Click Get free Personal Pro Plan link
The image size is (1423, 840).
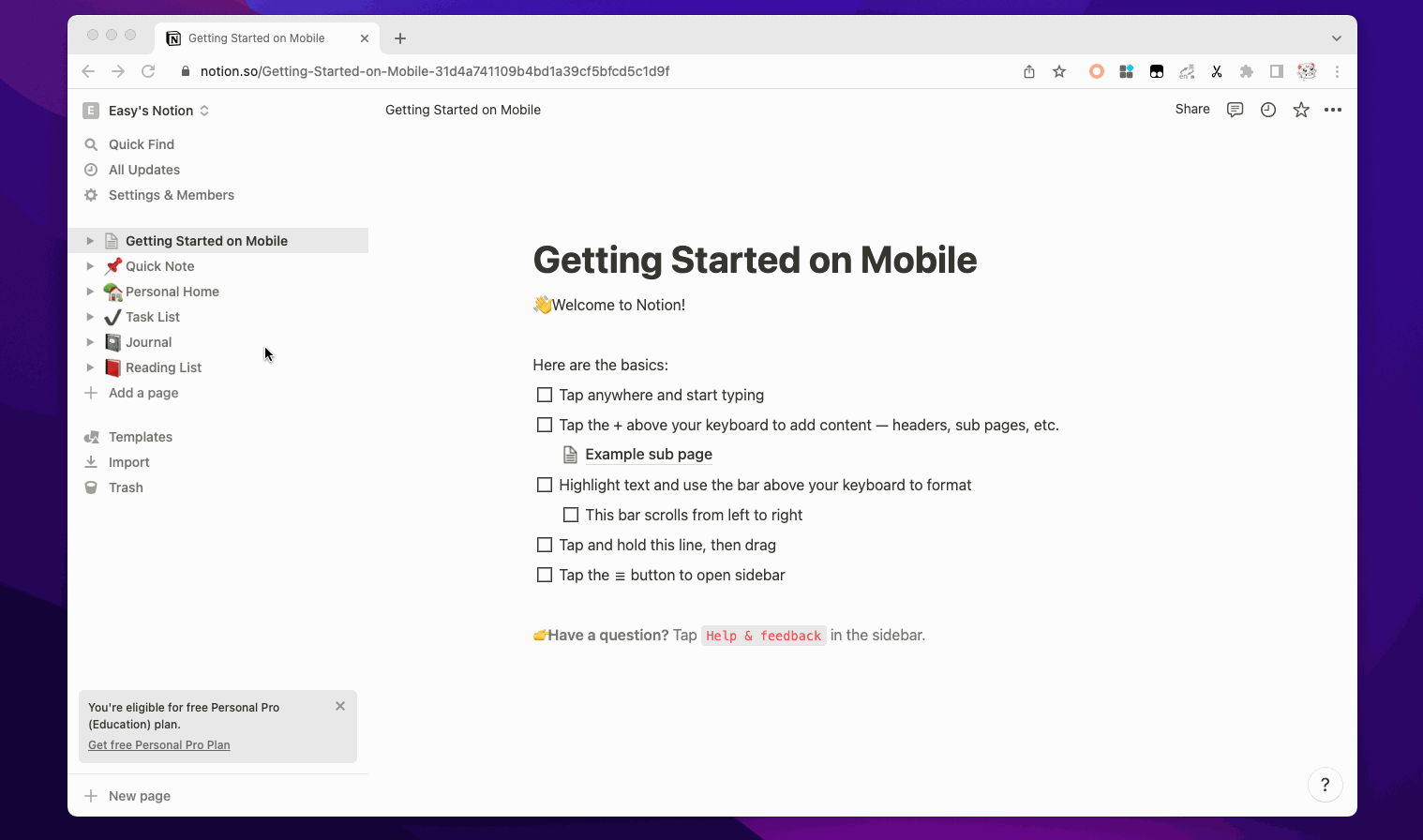coord(159,745)
